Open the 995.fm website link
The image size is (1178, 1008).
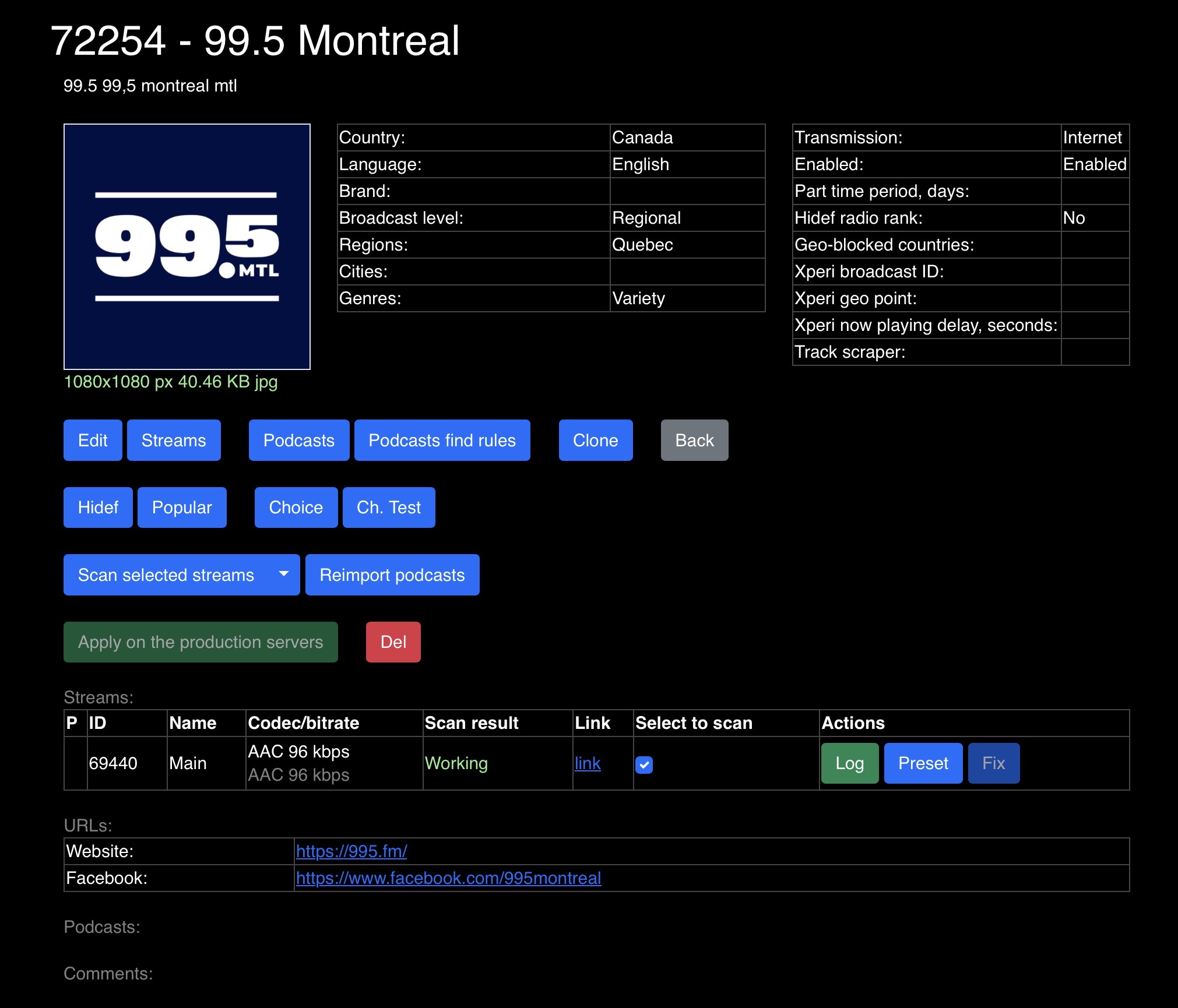click(x=351, y=851)
